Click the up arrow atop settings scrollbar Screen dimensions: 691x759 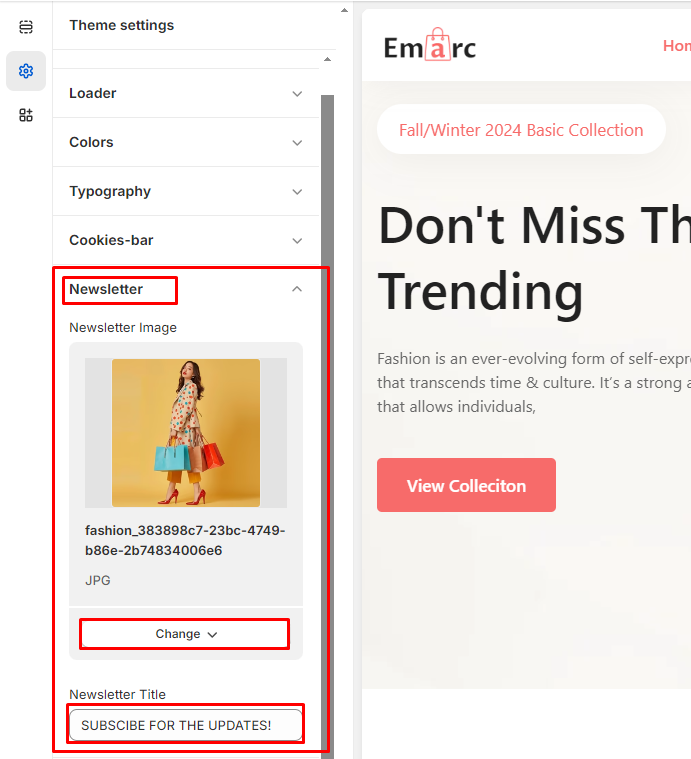click(x=328, y=59)
